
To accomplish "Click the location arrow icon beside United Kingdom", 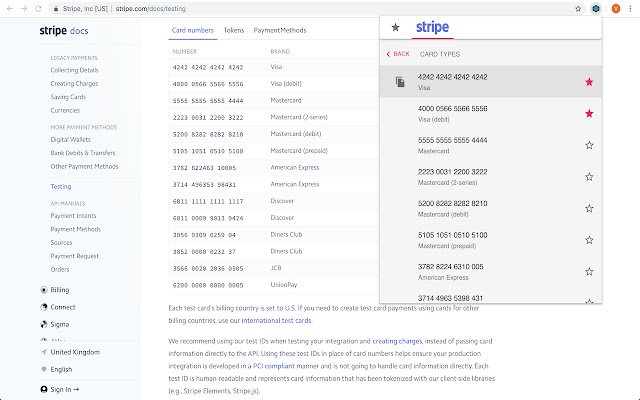I will pyautogui.click(x=44, y=352).
